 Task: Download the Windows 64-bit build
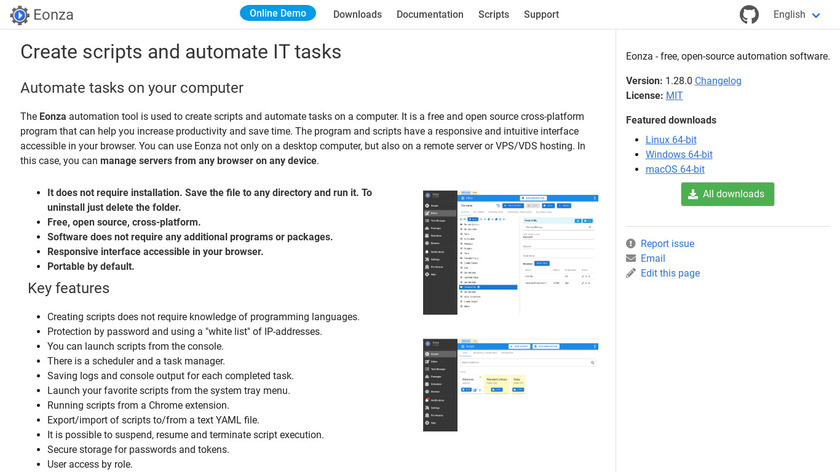(x=679, y=154)
